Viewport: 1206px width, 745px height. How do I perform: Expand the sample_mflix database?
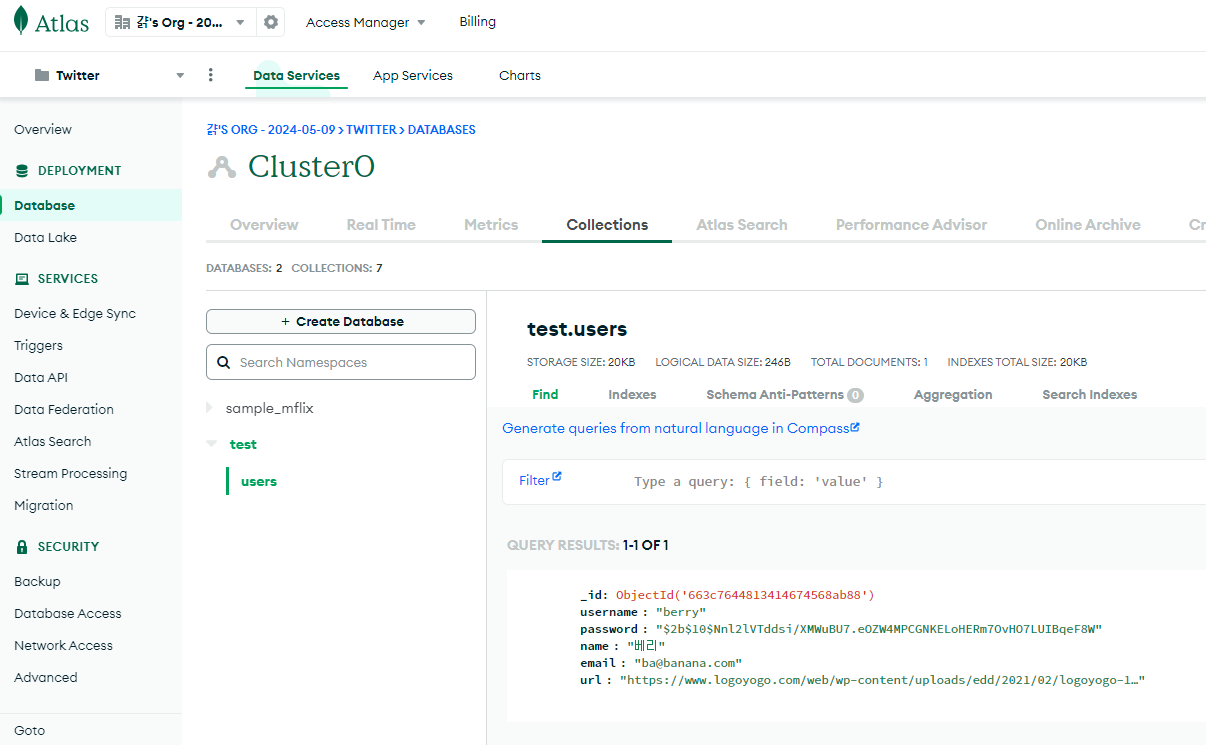tap(210, 408)
